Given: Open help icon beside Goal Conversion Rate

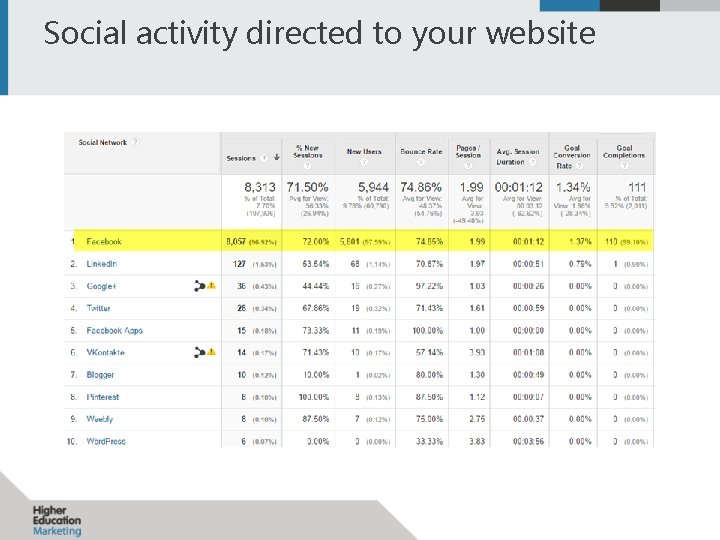Looking at the screenshot, I should (579, 166).
